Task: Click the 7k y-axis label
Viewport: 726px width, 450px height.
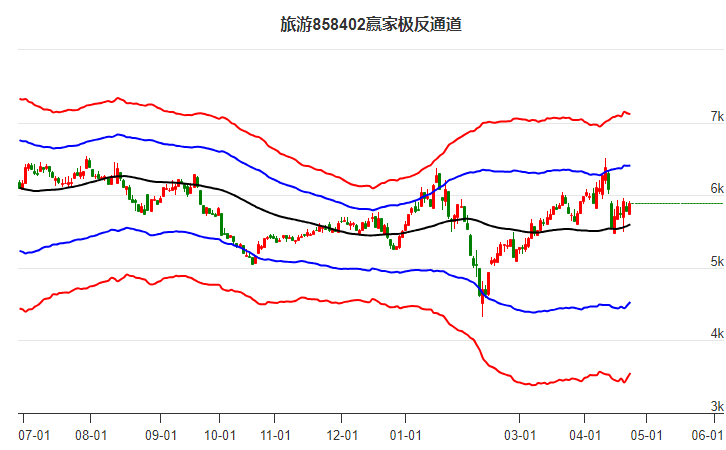Action: pyautogui.click(x=717, y=116)
